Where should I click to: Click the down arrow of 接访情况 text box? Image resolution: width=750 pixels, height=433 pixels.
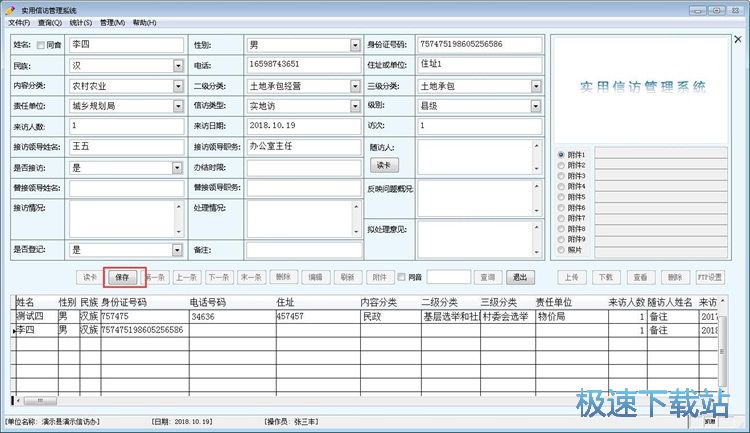179,232
